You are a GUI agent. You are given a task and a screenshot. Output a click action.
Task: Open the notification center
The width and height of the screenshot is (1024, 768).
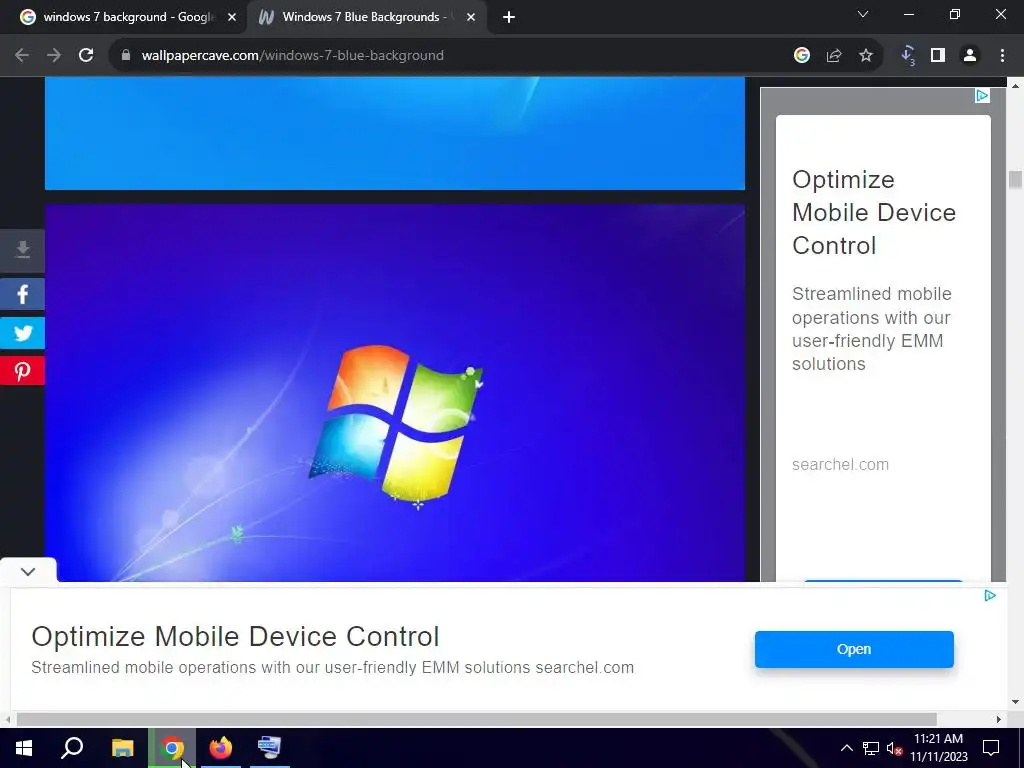(991, 748)
